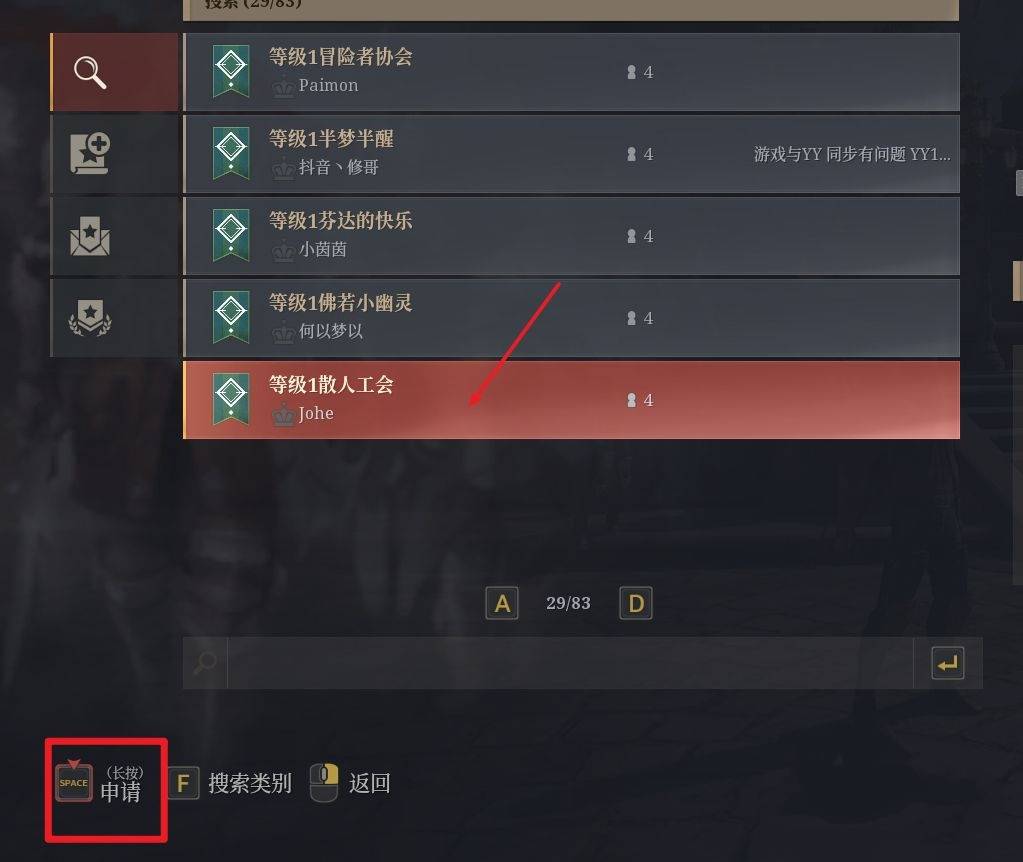1023x862 pixels.
Task: Click the F key 搜索类别 search category
Action: pyautogui.click(x=230, y=783)
